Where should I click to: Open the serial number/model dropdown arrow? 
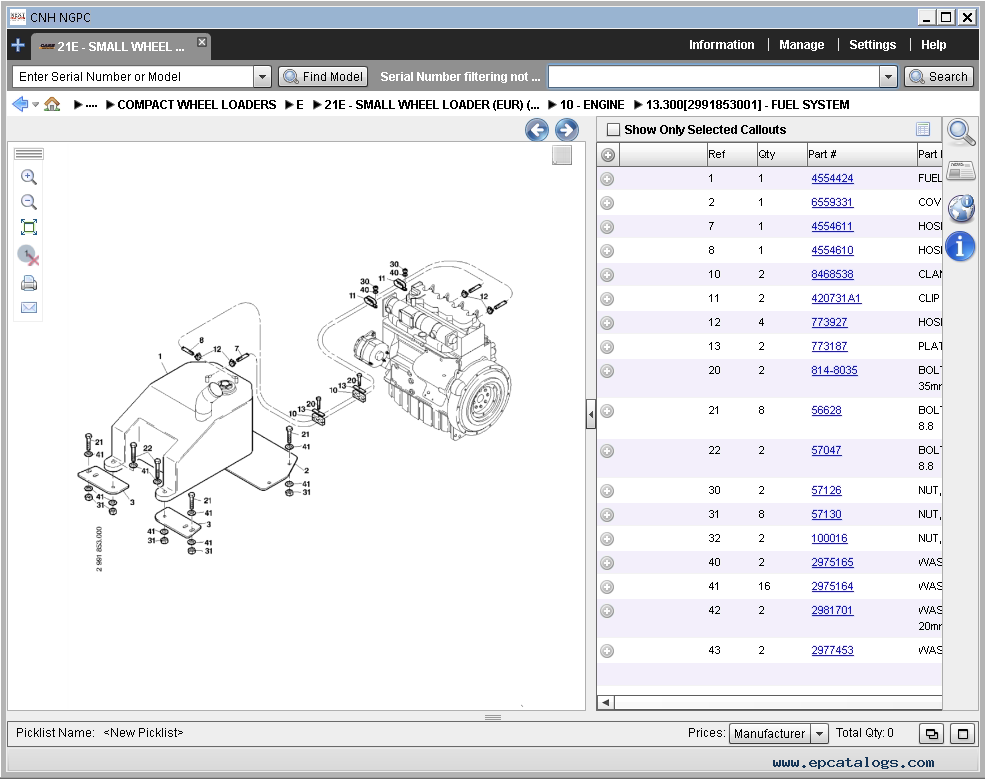(x=262, y=77)
